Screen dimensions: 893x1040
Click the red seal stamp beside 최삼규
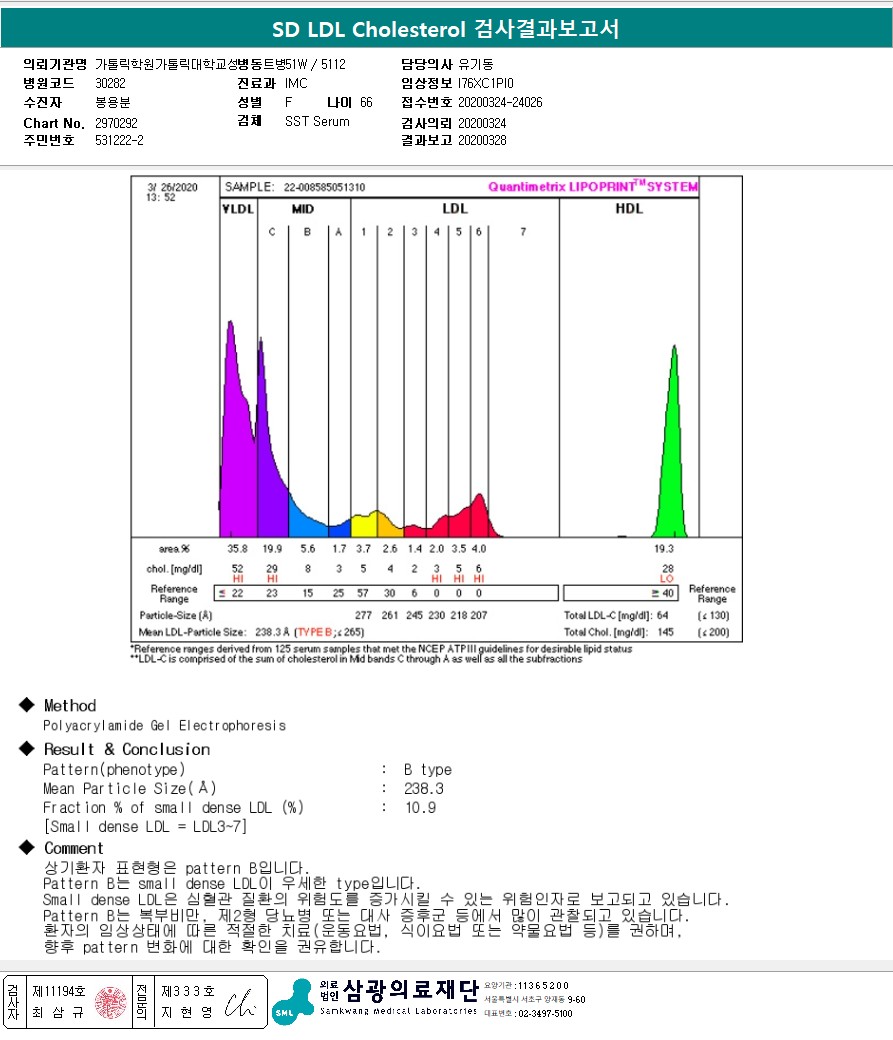[111, 1002]
